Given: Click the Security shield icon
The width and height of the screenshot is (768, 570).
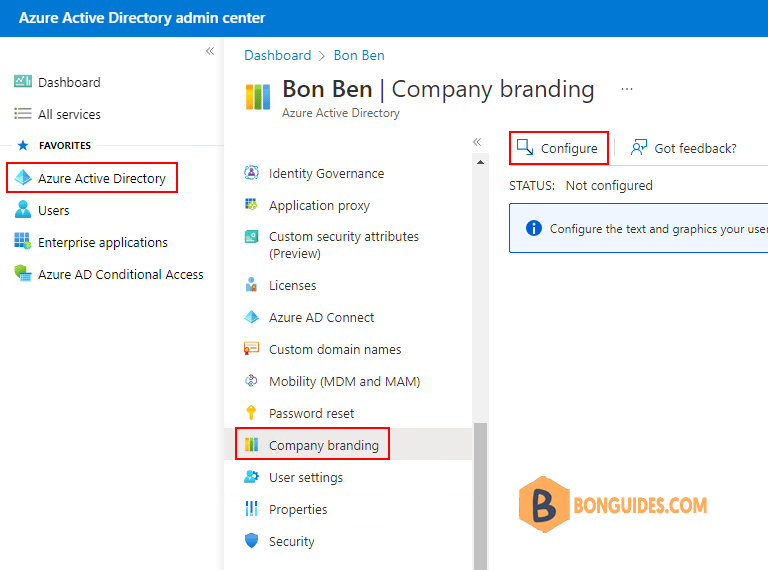Looking at the screenshot, I should [251, 540].
